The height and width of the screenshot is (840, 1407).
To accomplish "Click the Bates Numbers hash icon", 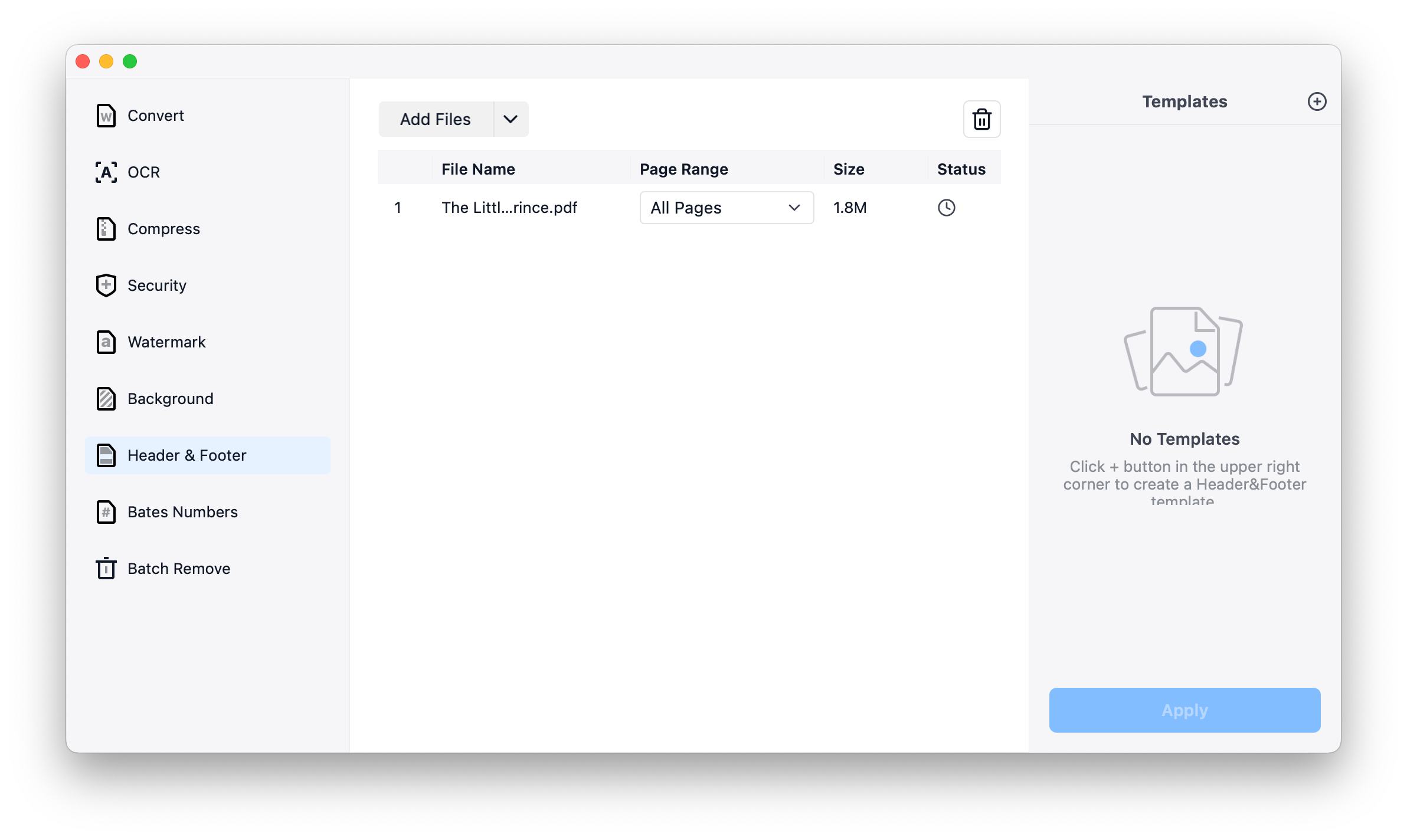I will tap(106, 512).
